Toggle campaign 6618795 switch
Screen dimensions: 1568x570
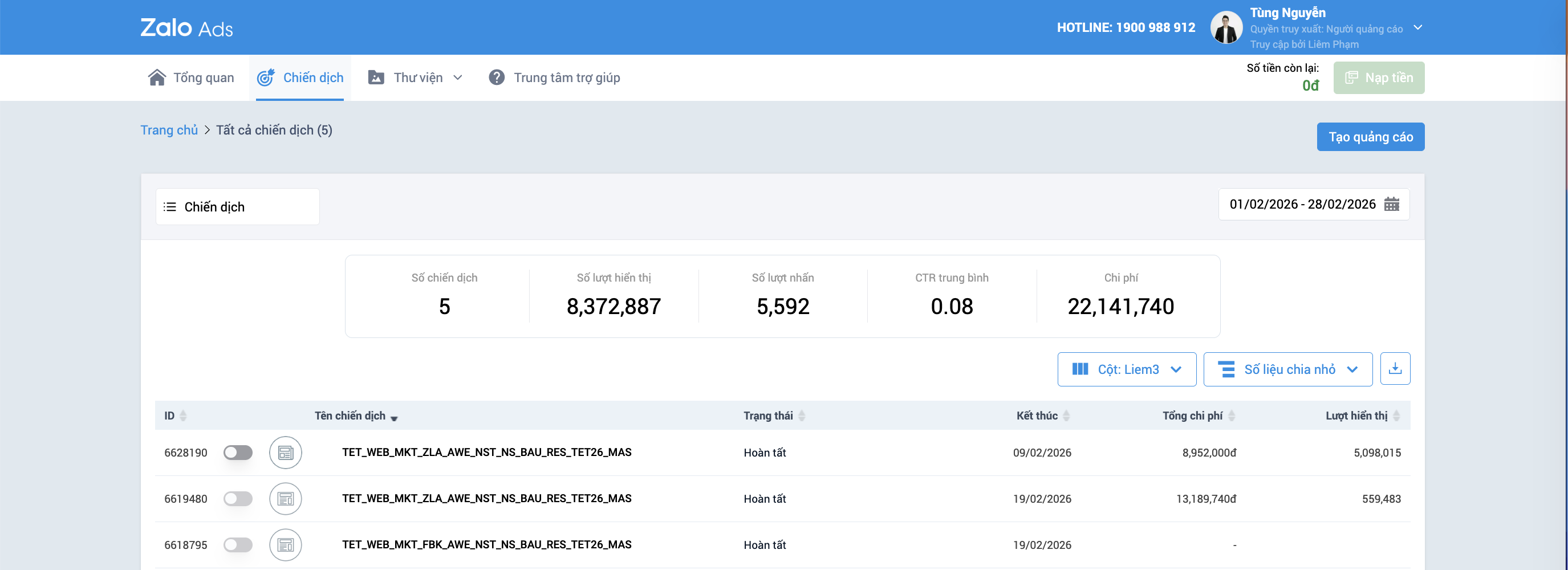point(238,545)
